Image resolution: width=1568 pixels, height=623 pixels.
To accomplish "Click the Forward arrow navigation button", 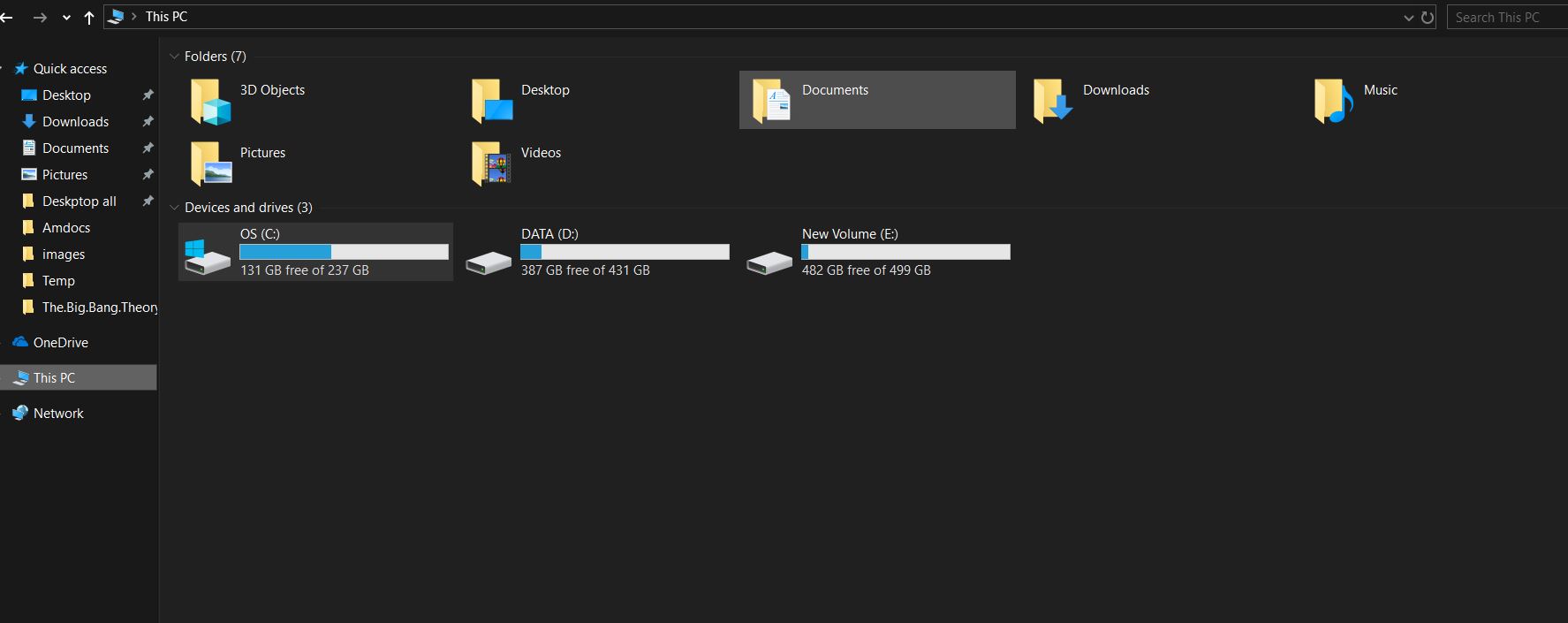I will pos(40,17).
